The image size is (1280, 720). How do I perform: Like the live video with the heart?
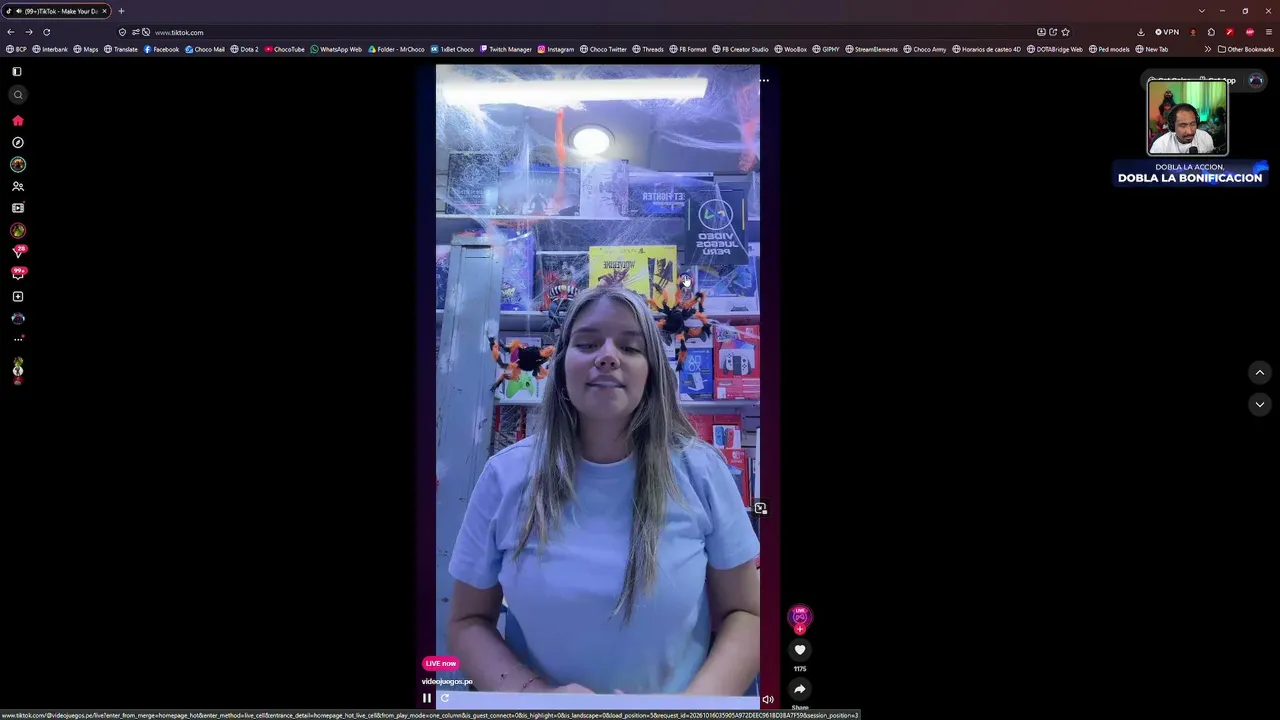[x=800, y=650]
